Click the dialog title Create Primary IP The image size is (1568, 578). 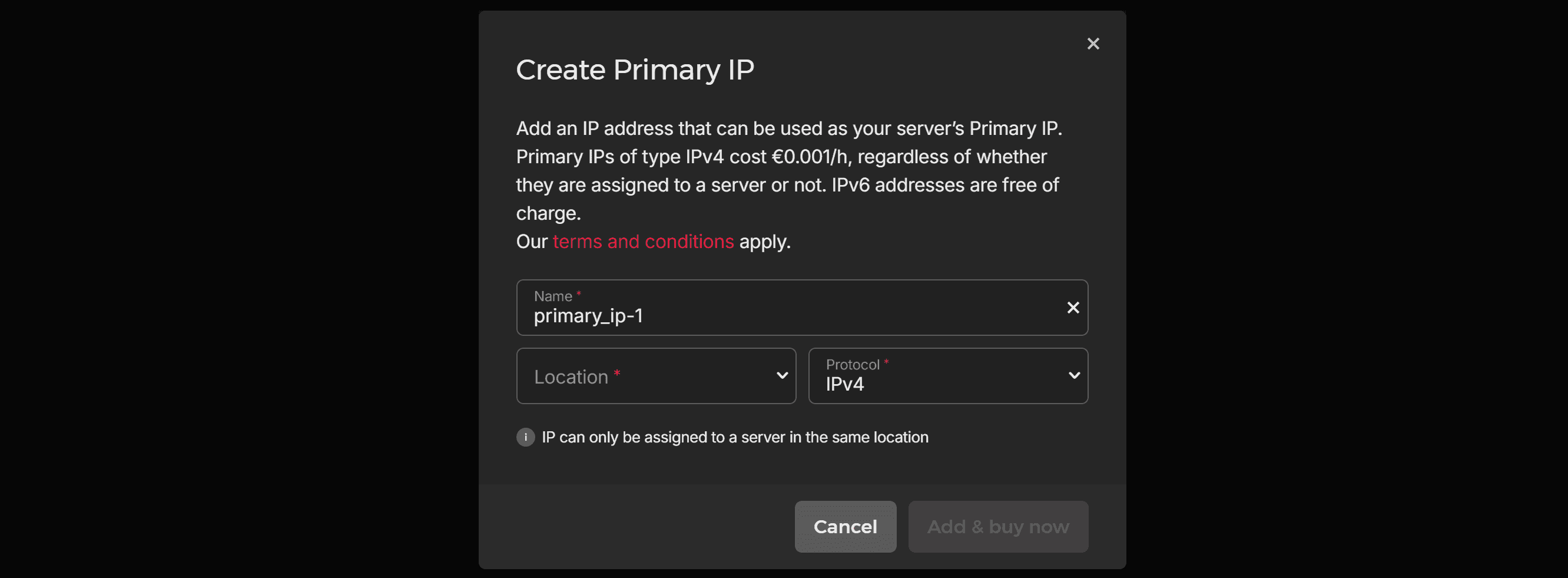(x=635, y=69)
